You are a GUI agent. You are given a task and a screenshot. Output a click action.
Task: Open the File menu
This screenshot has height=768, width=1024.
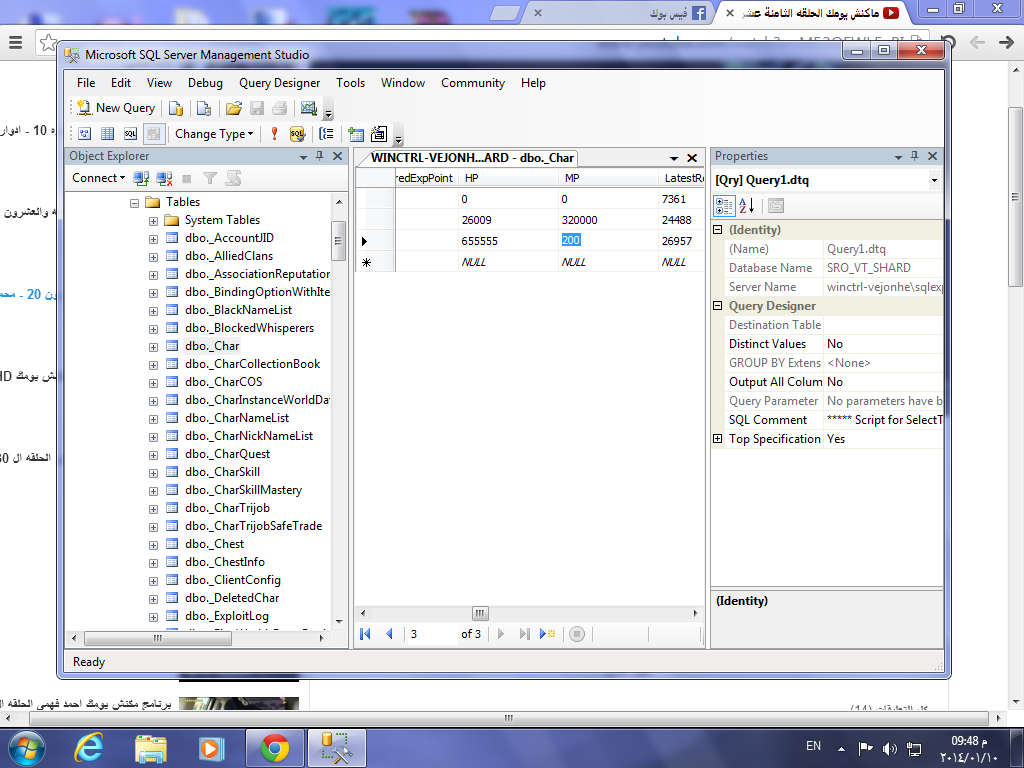(x=86, y=83)
